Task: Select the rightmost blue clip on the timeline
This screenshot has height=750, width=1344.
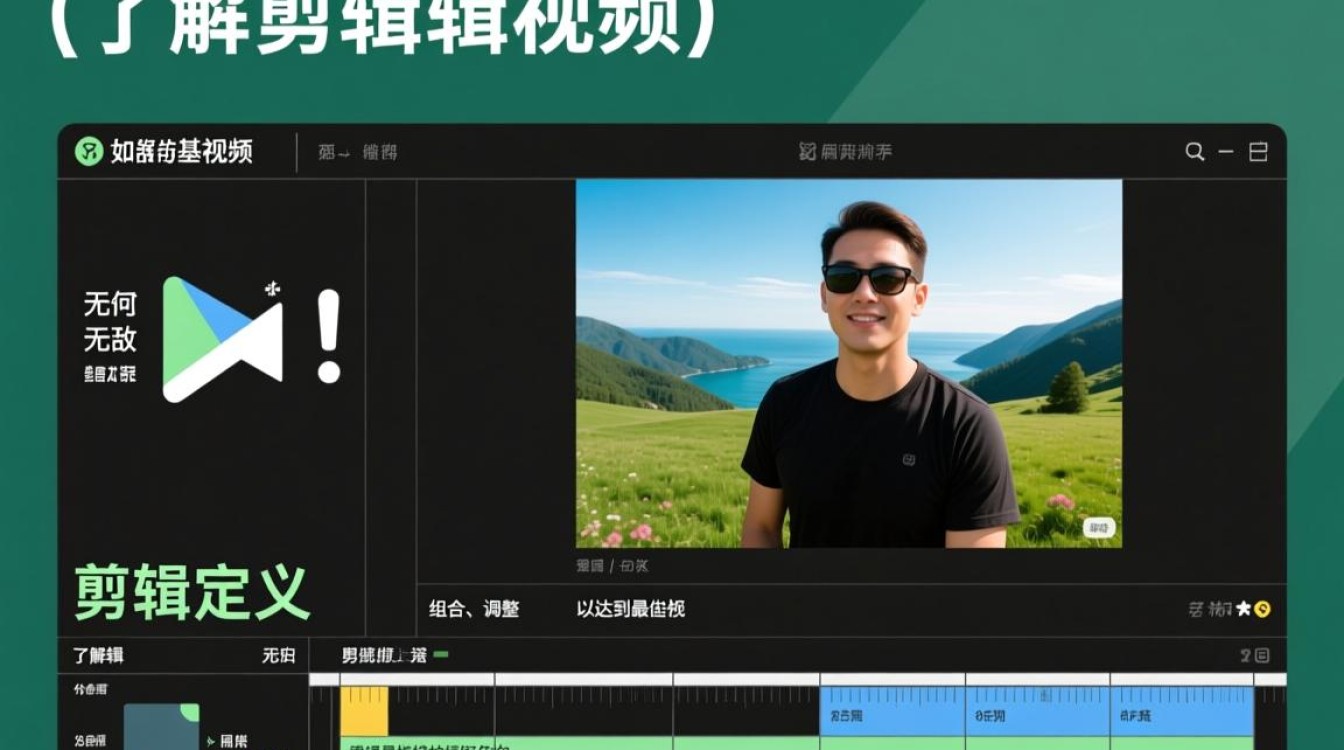Action: pyautogui.click(x=1182, y=711)
